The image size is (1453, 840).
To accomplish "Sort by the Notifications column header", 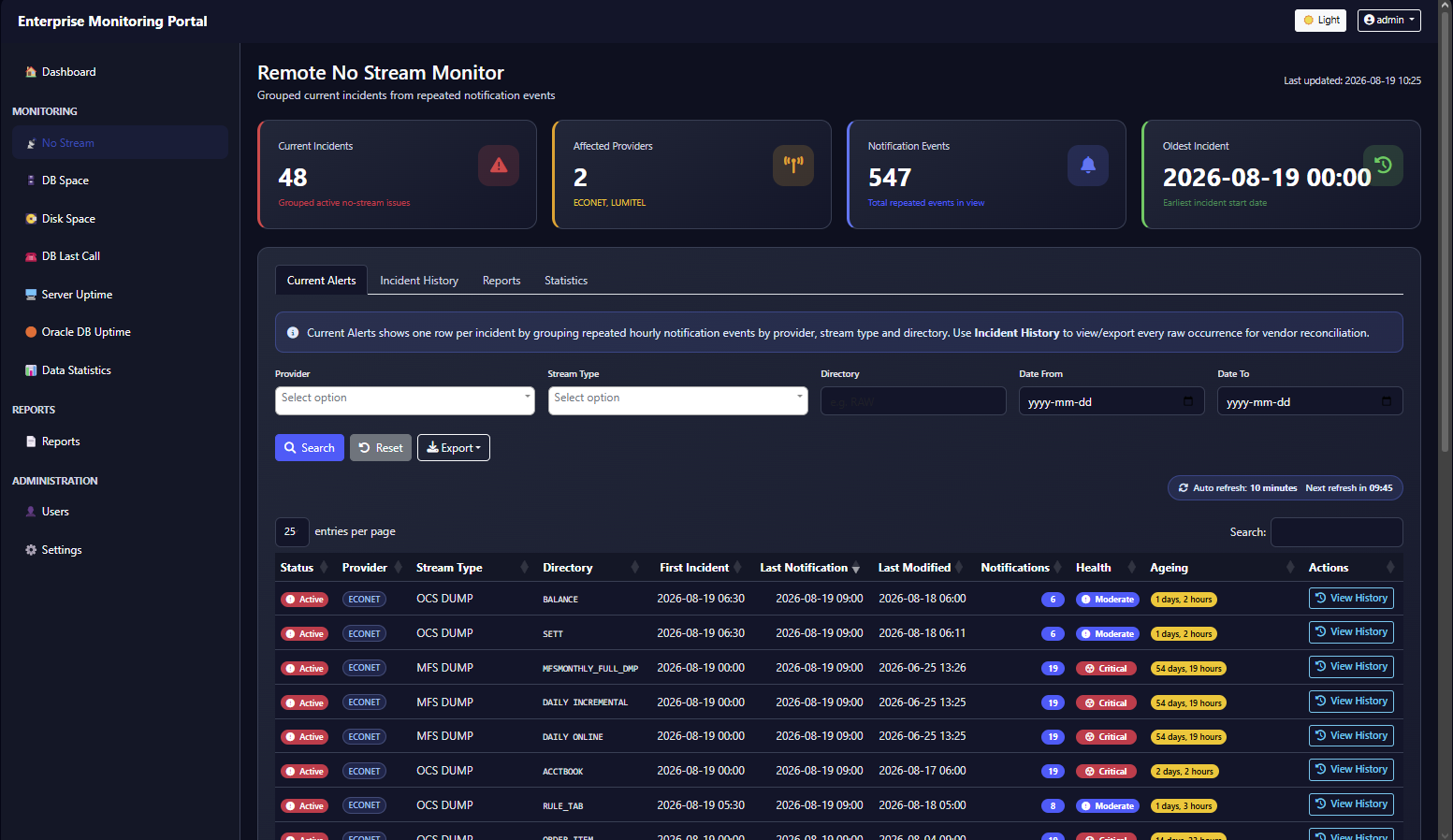I will tap(1021, 568).
